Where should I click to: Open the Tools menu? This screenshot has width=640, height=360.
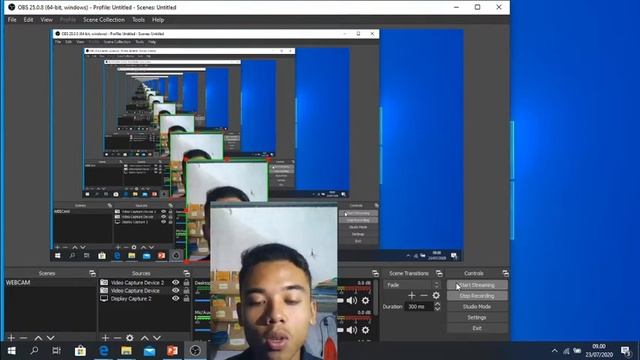point(138,20)
